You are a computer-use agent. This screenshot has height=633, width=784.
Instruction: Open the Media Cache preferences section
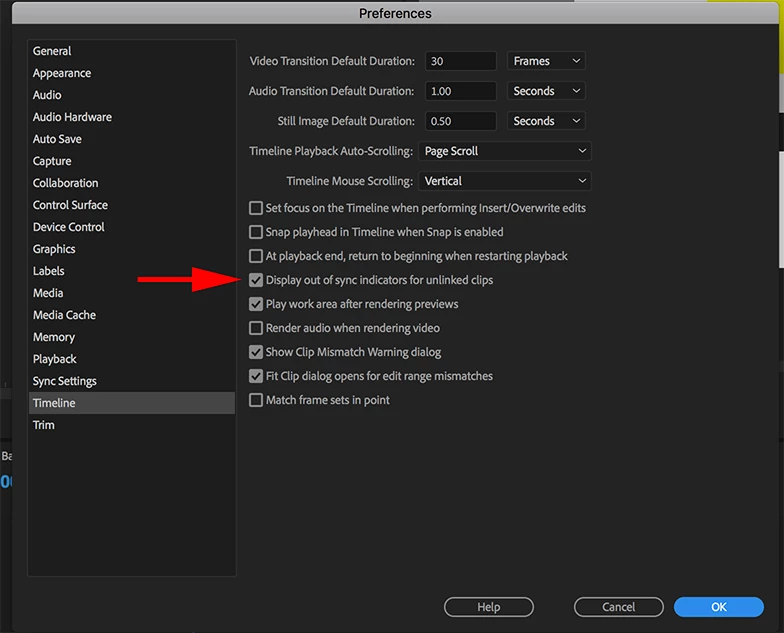click(x=64, y=315)
